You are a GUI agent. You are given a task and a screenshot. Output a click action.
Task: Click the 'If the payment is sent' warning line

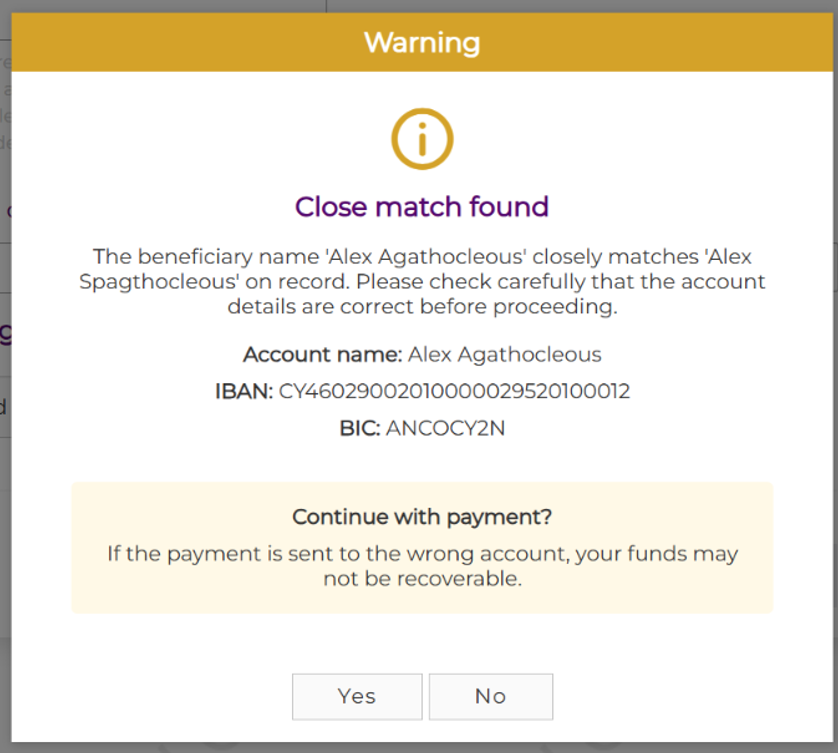[422, 553]
